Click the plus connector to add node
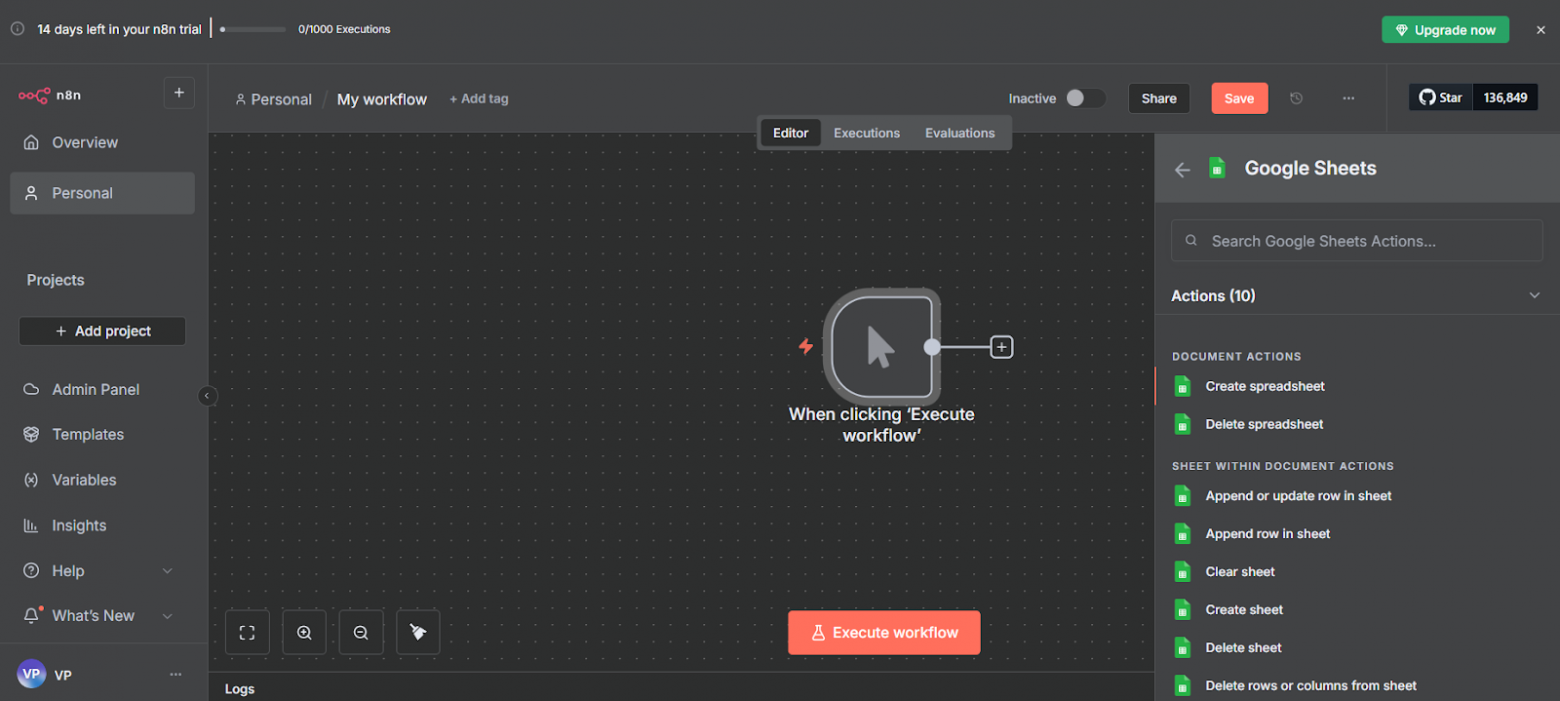Viewport: 1560px width, 701px height. coord(1001,347)
